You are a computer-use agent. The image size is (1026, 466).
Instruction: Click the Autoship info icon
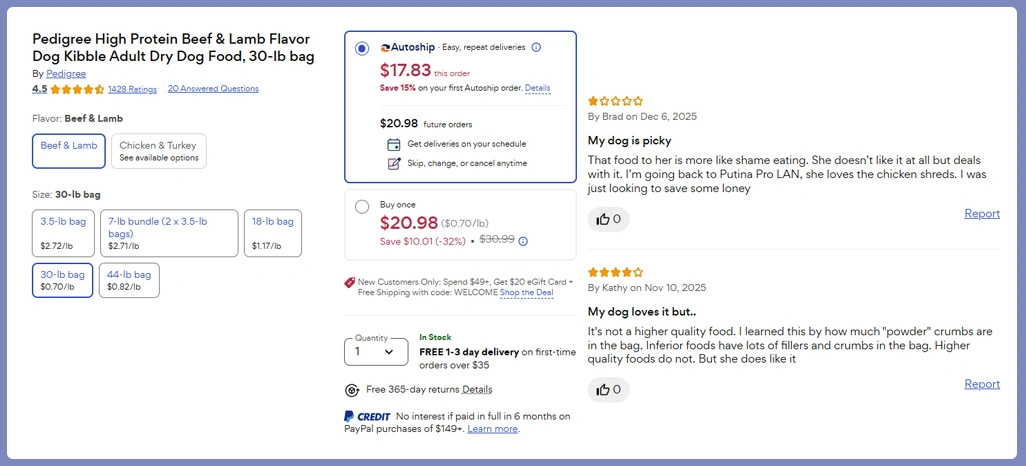tap(536, 47)
